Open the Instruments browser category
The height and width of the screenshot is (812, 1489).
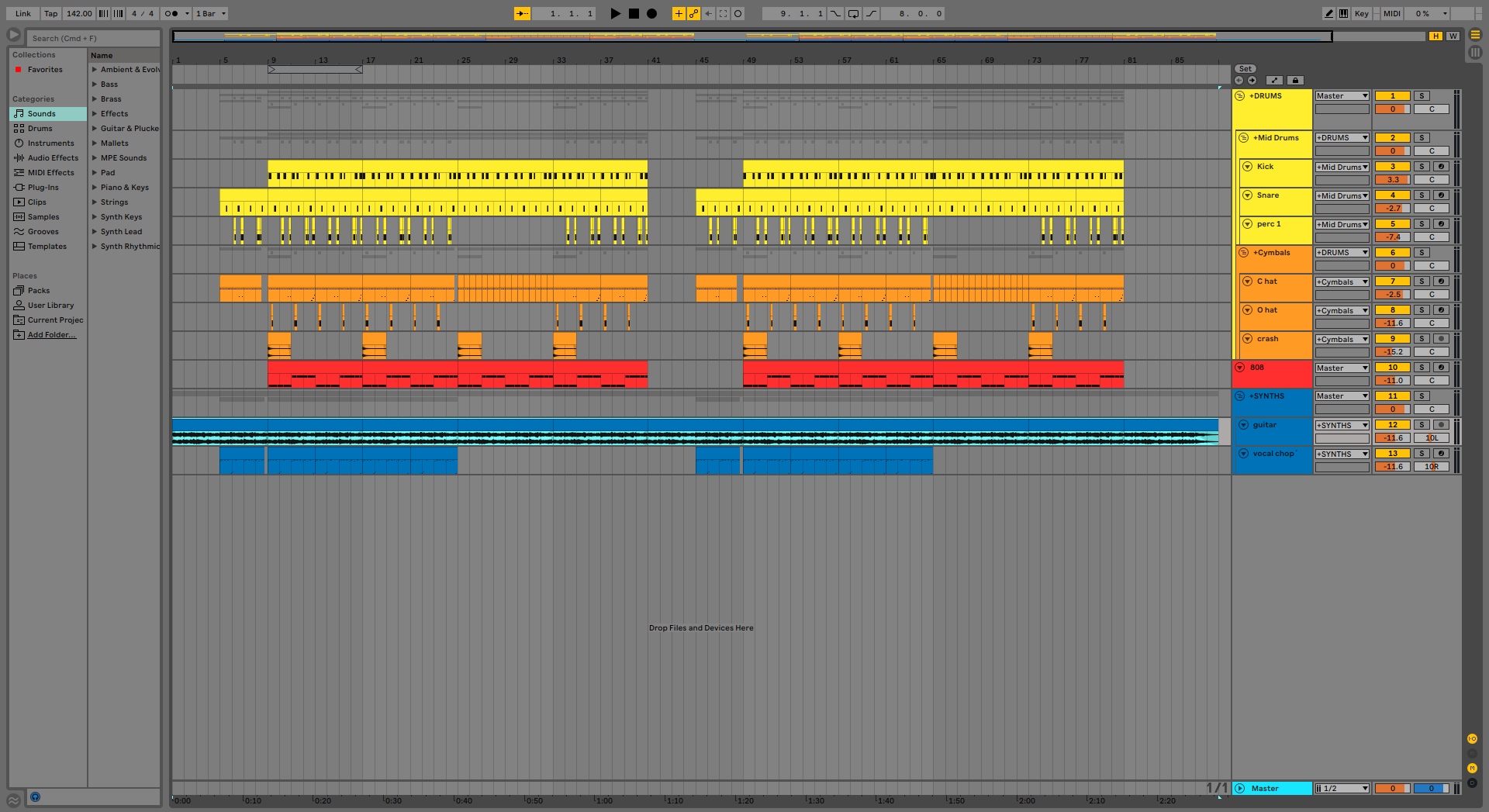pyautogui.click(x=48, y=143)
